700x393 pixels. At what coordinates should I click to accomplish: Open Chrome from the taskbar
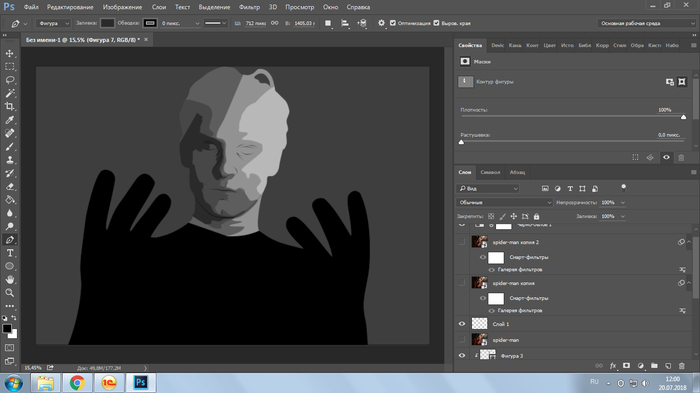point(77,383)
